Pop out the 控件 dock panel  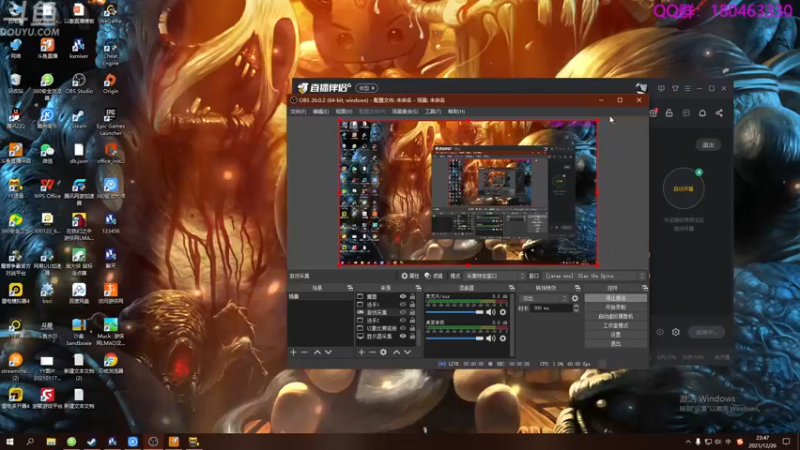point(644,288)
